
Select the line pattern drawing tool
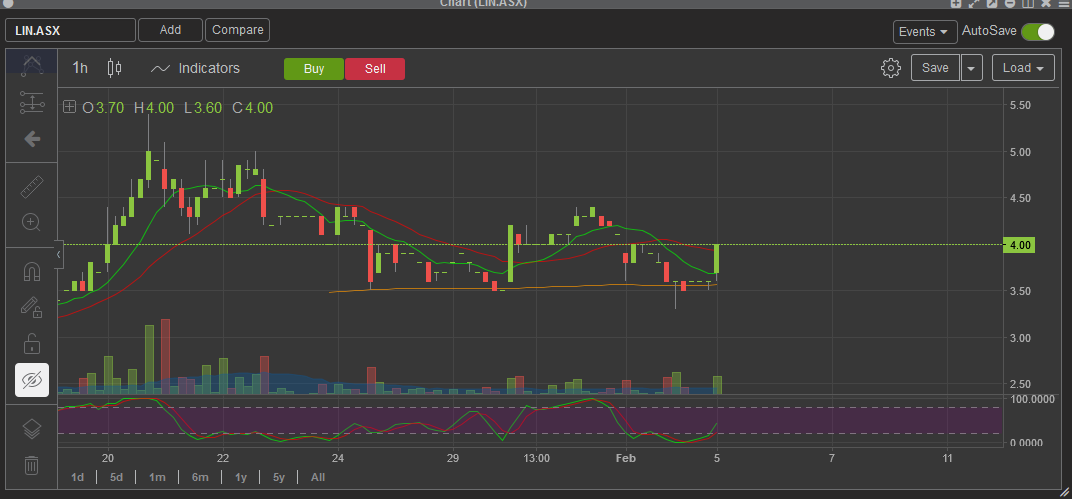pos(31,64)
